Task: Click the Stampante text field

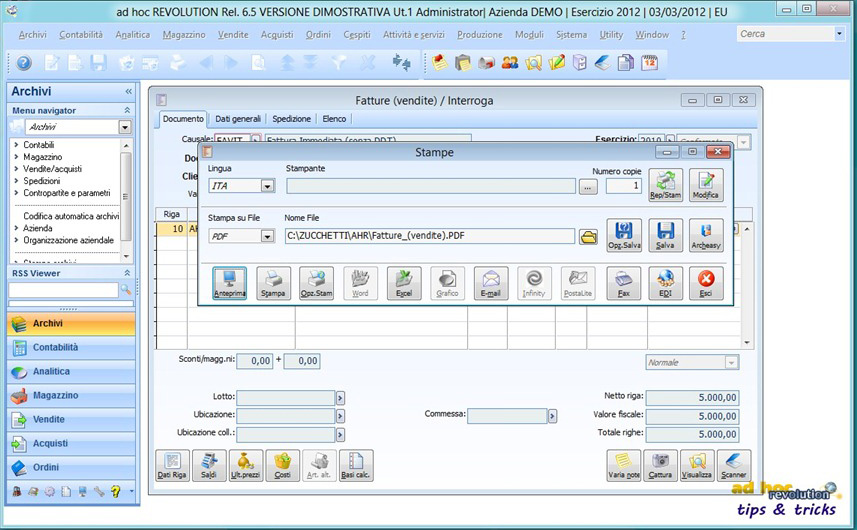Action: [431, 186]
